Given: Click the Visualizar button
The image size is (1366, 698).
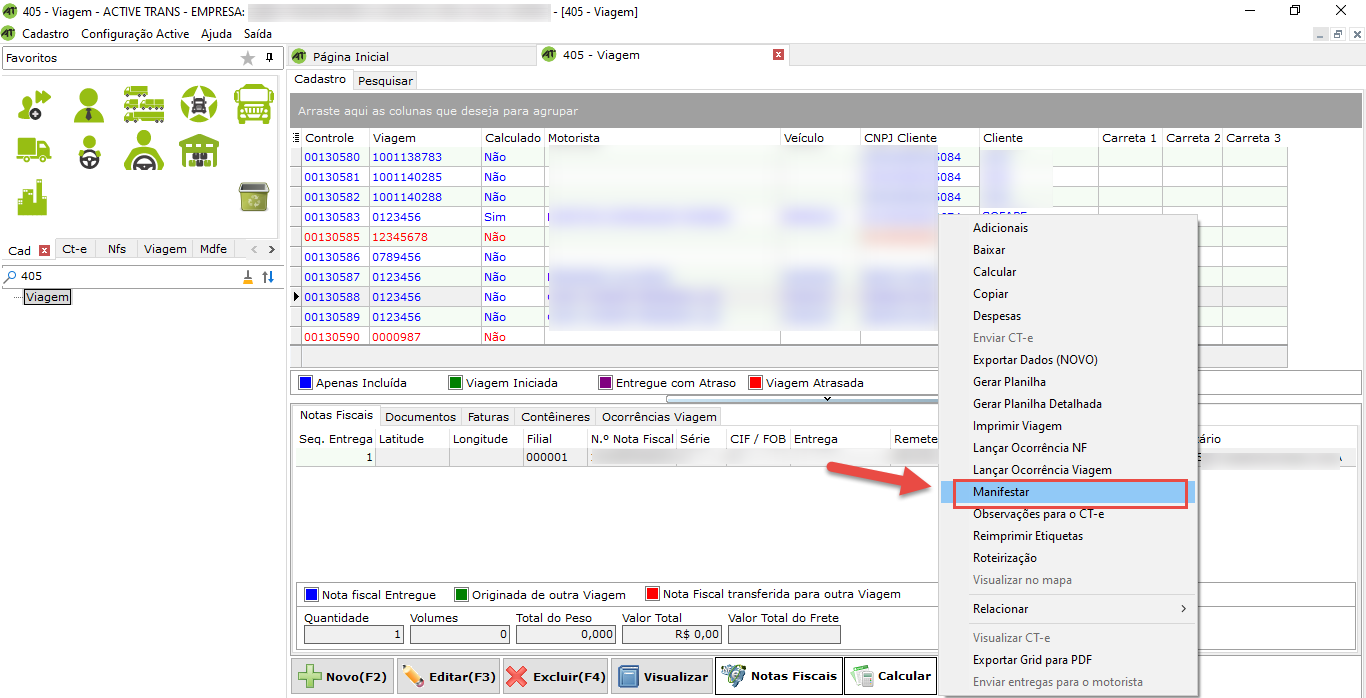Looking at the screenshot, I should 662,677.
